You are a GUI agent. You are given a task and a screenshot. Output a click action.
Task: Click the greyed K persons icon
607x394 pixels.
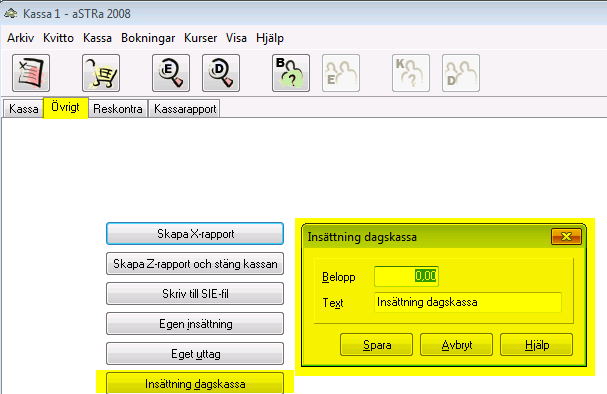411,73
